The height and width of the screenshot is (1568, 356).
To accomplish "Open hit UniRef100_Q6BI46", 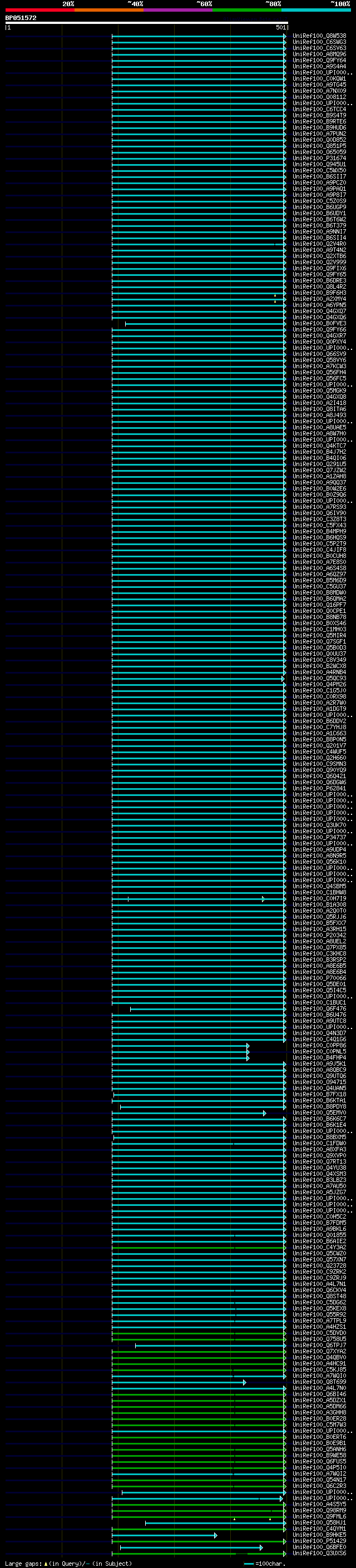I will [319, 1394].
